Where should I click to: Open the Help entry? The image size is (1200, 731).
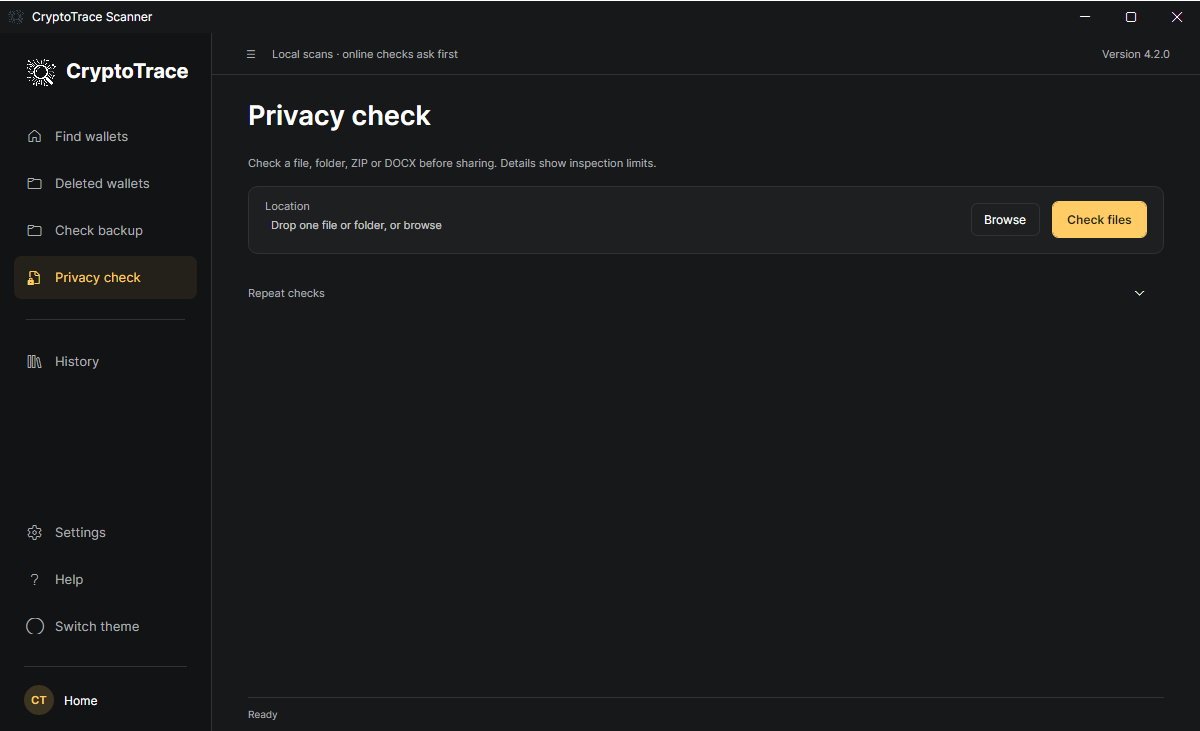pos(105,579)
